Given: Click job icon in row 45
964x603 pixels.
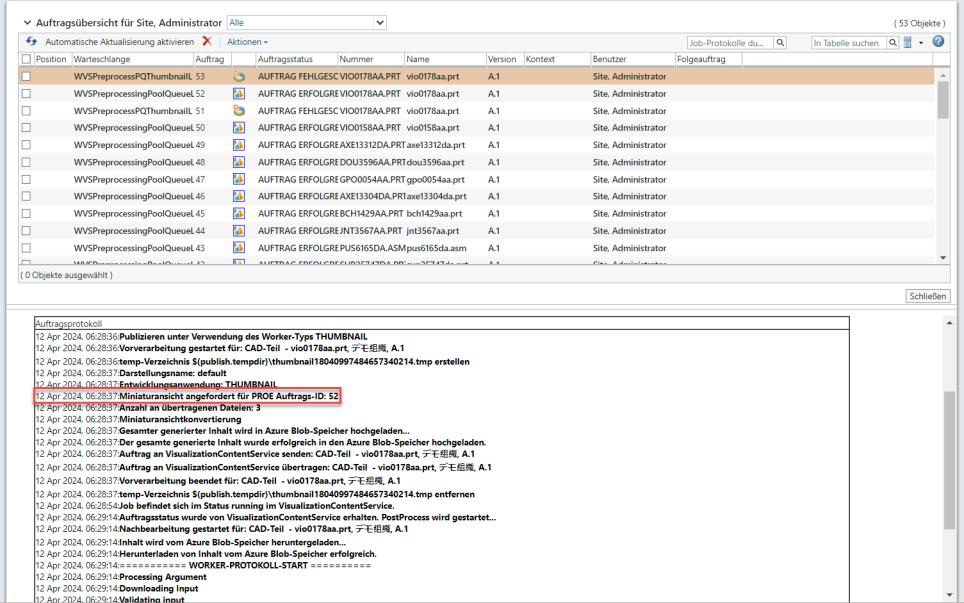Looking at the screenshot, I should [x=239, y=213].
